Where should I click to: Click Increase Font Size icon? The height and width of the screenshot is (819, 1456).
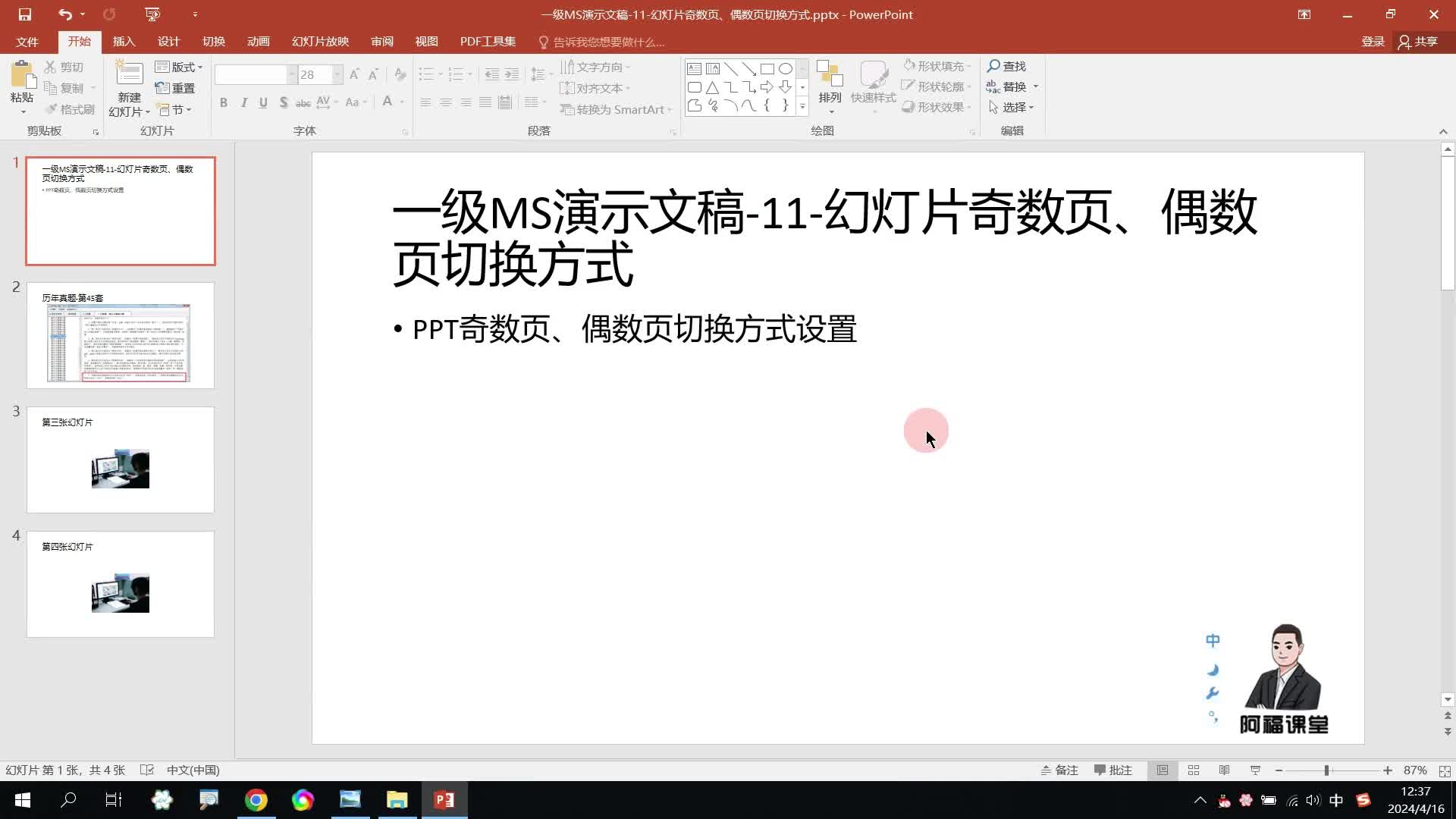tap(354, 74)
